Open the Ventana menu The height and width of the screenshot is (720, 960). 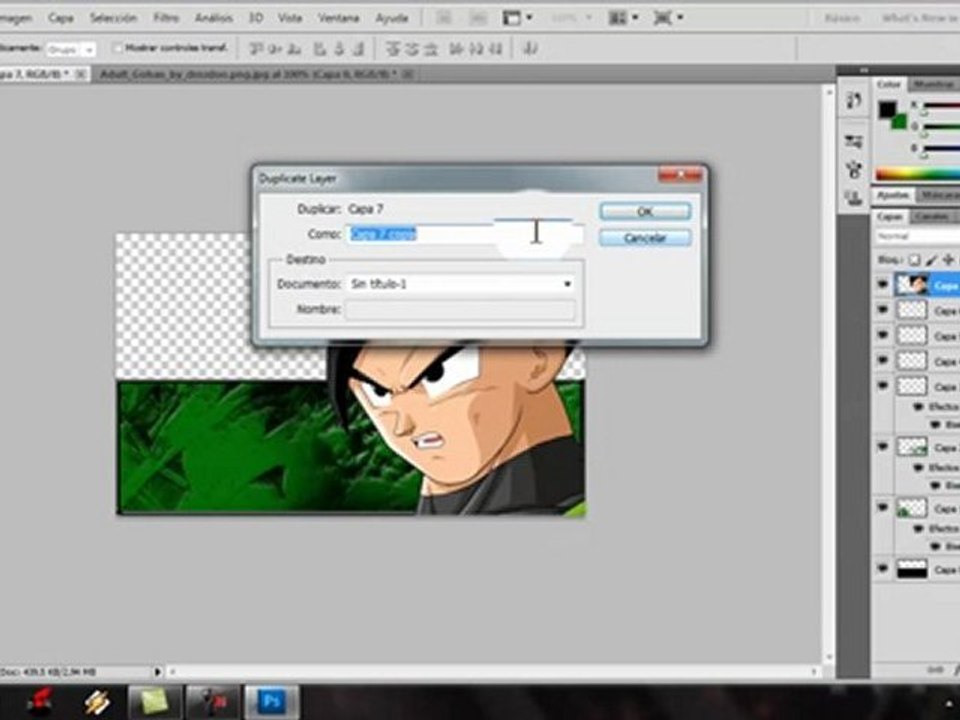(x=338, y=18)
